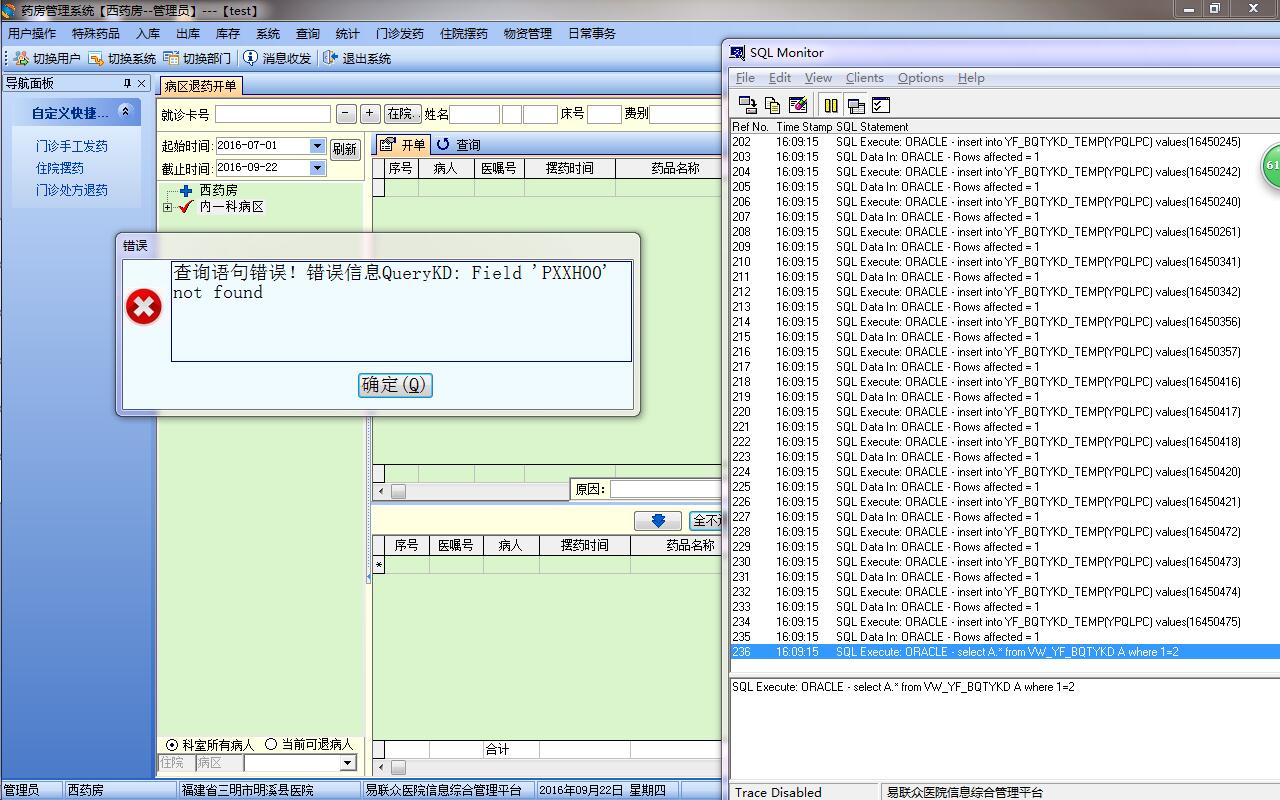Click the 切换用户 switch user toolbar icon
Image resolution: width=1280 pixels, height=800 pixels.
21,58
